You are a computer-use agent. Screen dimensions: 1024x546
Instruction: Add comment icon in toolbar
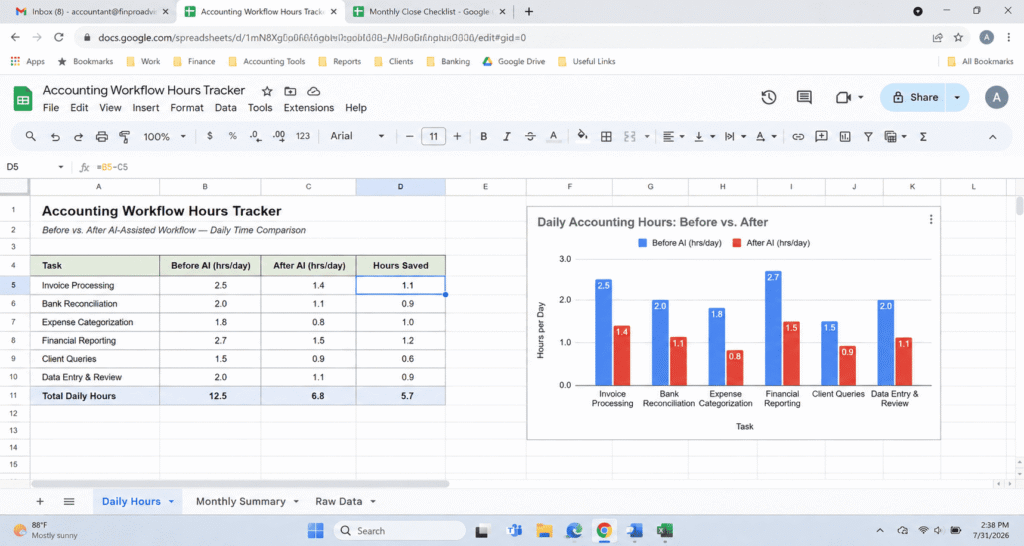point(821,136)
